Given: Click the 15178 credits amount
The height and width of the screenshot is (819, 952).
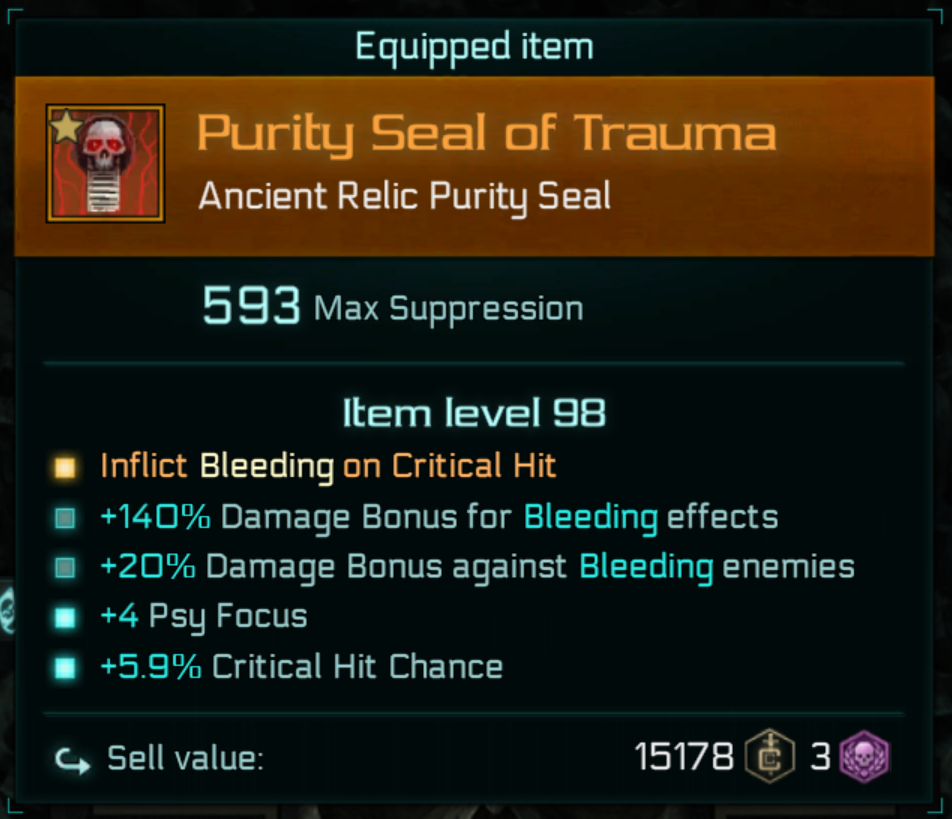Looking at the screenshot, I should click(x=684, y=757).
